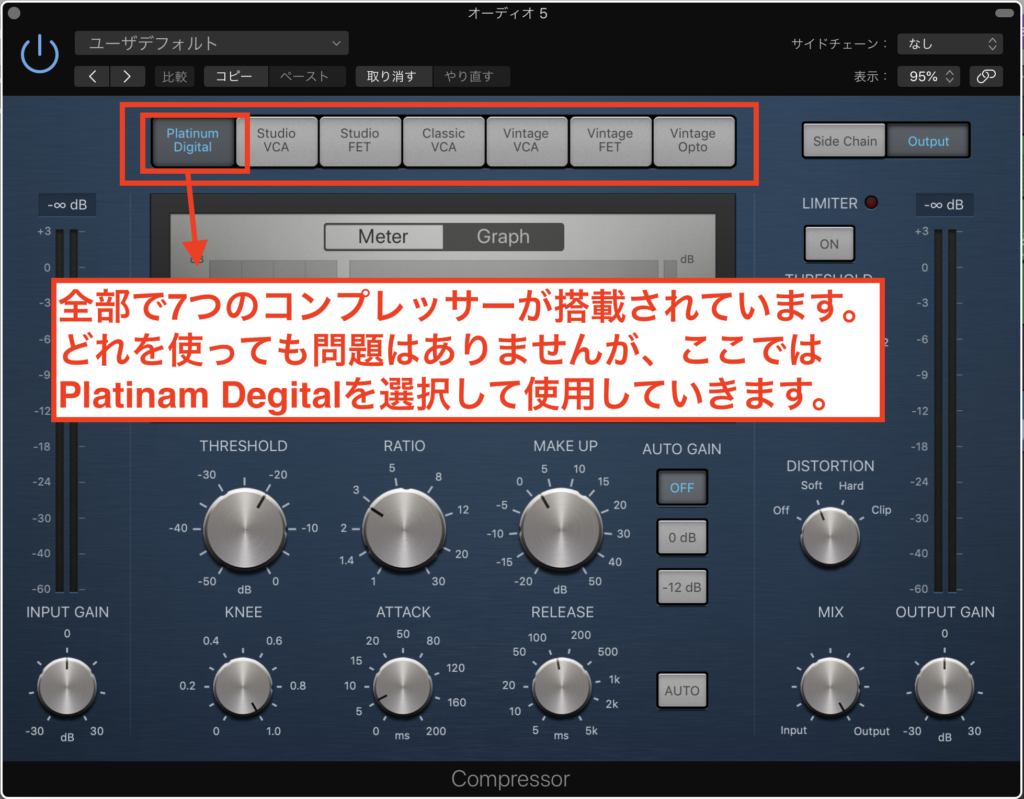
Task: Click the Compressor plug-in name label
Action: (x=510, y=779)
